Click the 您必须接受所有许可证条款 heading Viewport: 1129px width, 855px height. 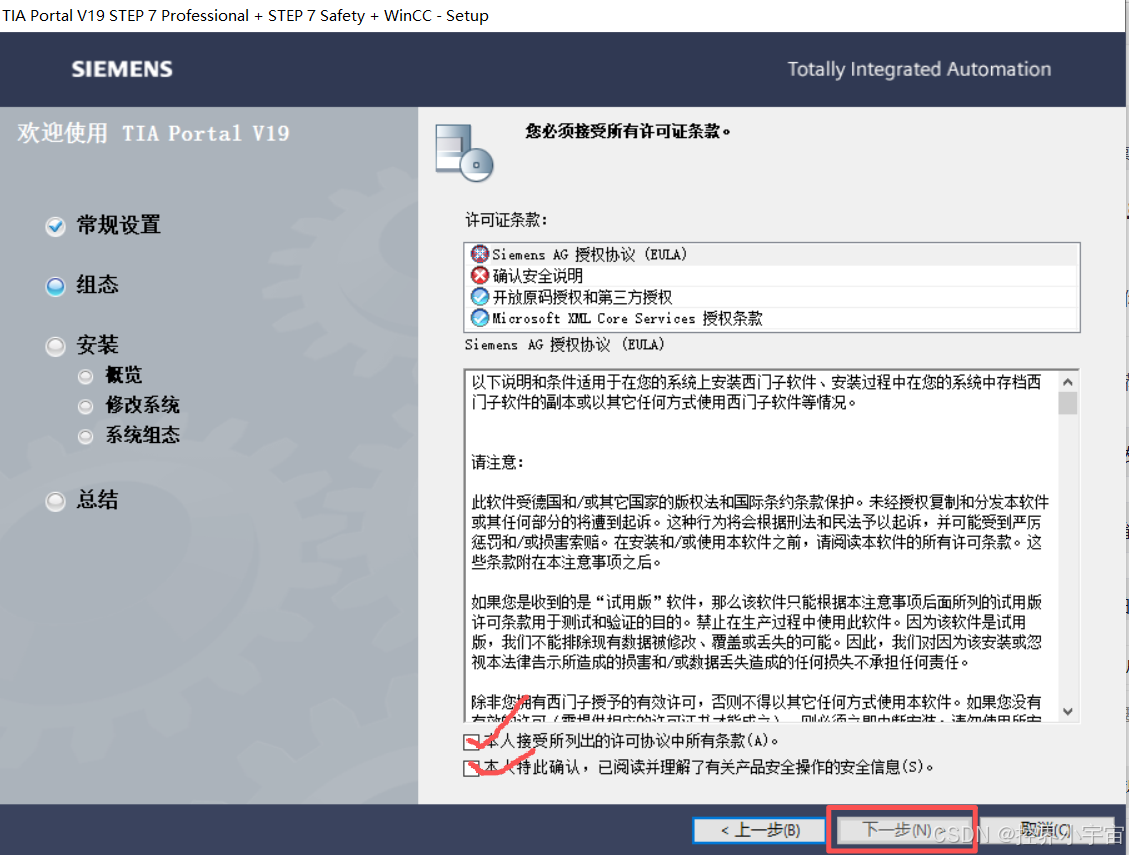point(628,131)
